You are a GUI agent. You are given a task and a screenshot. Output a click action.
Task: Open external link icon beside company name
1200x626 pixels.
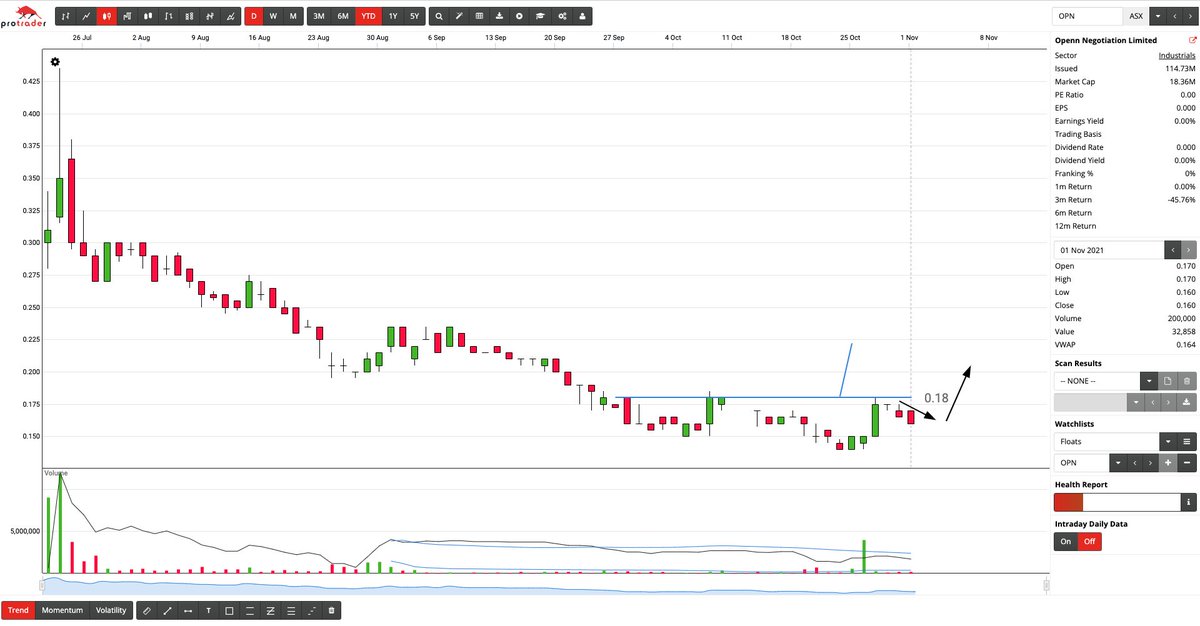(1192, 40)
